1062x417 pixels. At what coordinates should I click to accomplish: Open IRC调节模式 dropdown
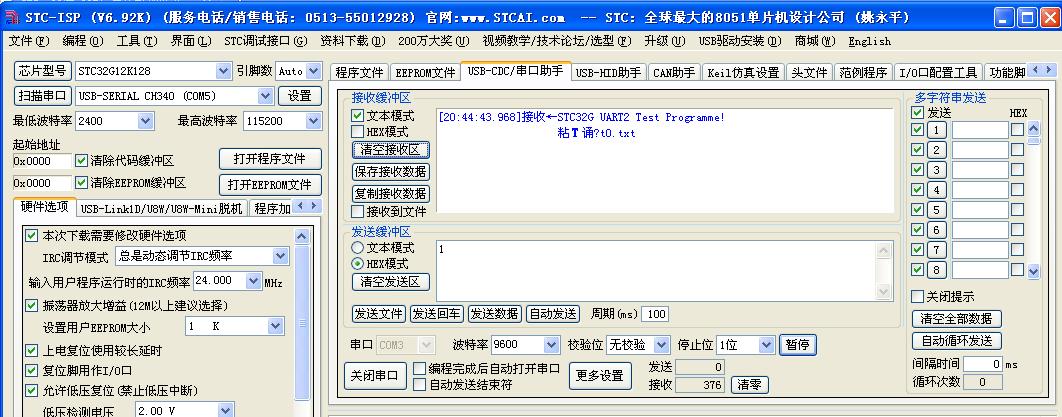280,256
